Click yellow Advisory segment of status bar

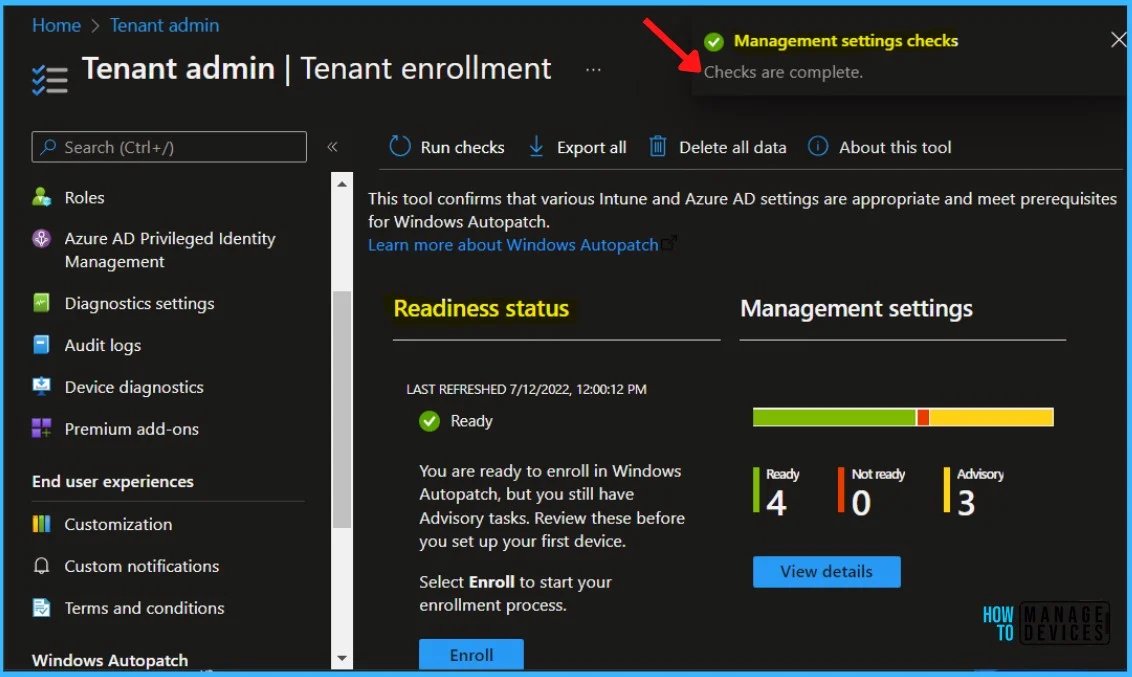point(990,417)
